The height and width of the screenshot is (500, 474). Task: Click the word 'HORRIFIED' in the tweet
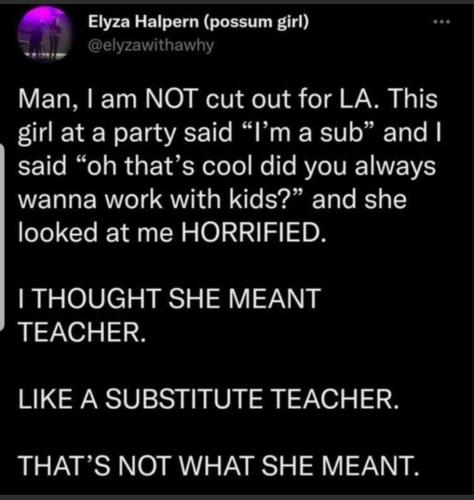tap(250, 233)
